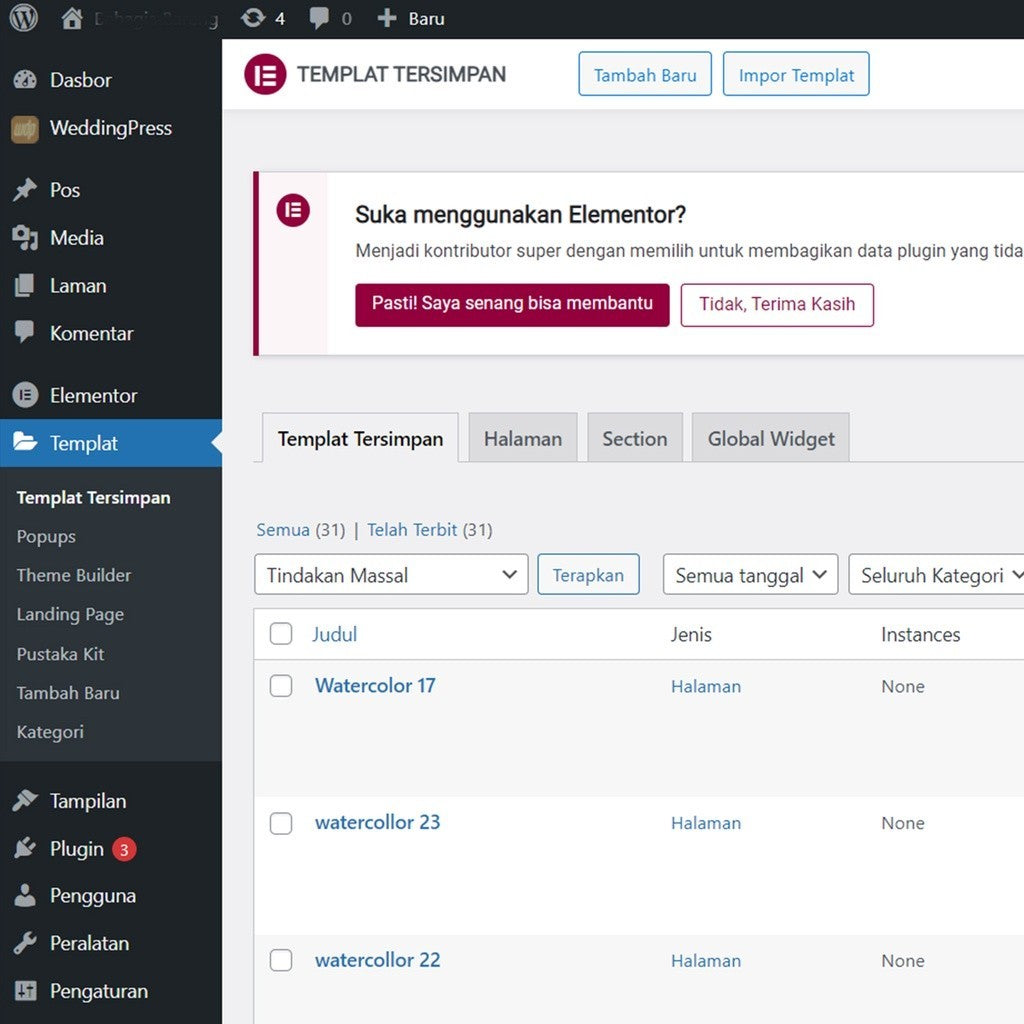Screen dimensions: 1024x1024
Task: Open the comments bubble icon in admin bar
Action: coord(319,18)
